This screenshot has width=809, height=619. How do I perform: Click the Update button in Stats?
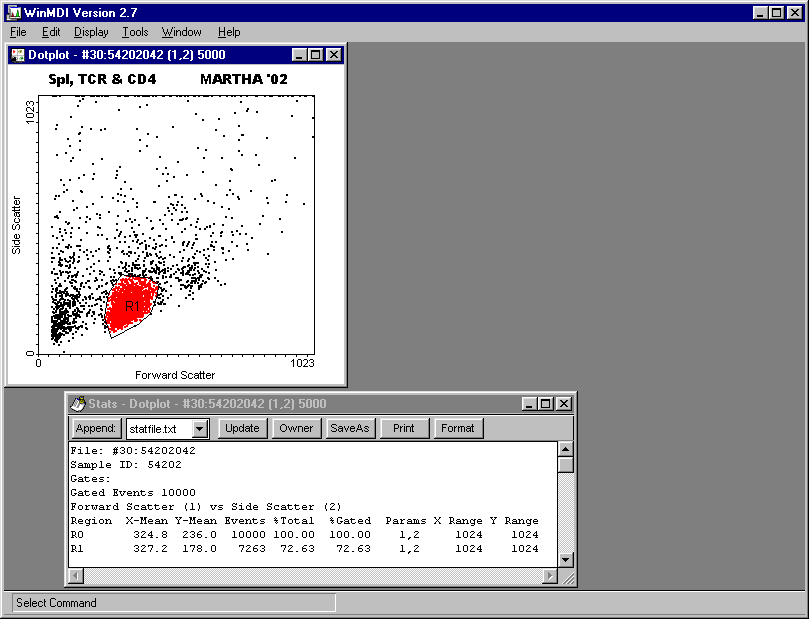[241, 428]
